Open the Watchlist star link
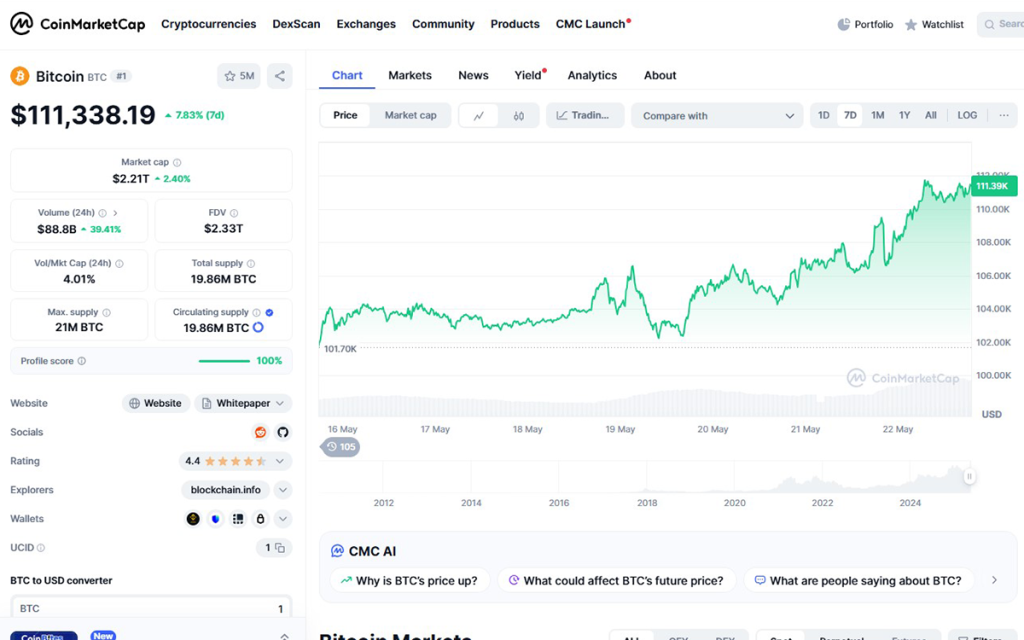 934,24
